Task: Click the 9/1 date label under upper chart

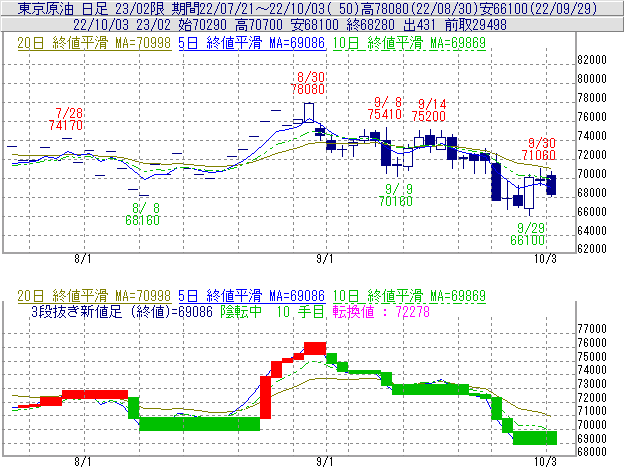Action: pos(325,259)
